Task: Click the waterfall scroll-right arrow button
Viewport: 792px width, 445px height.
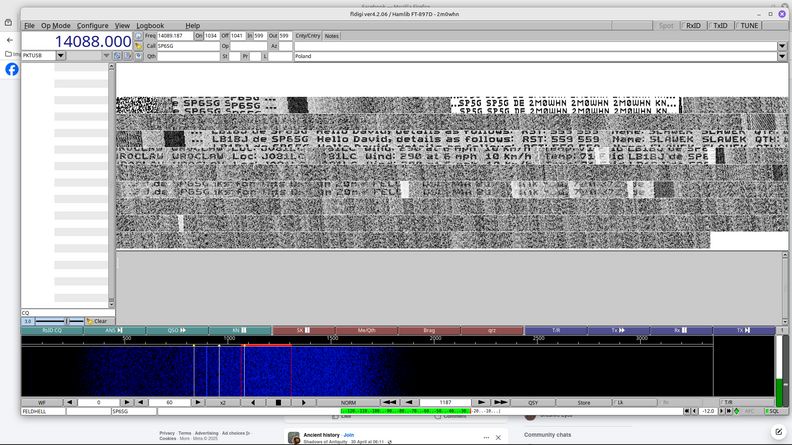Action: (303, 403)
